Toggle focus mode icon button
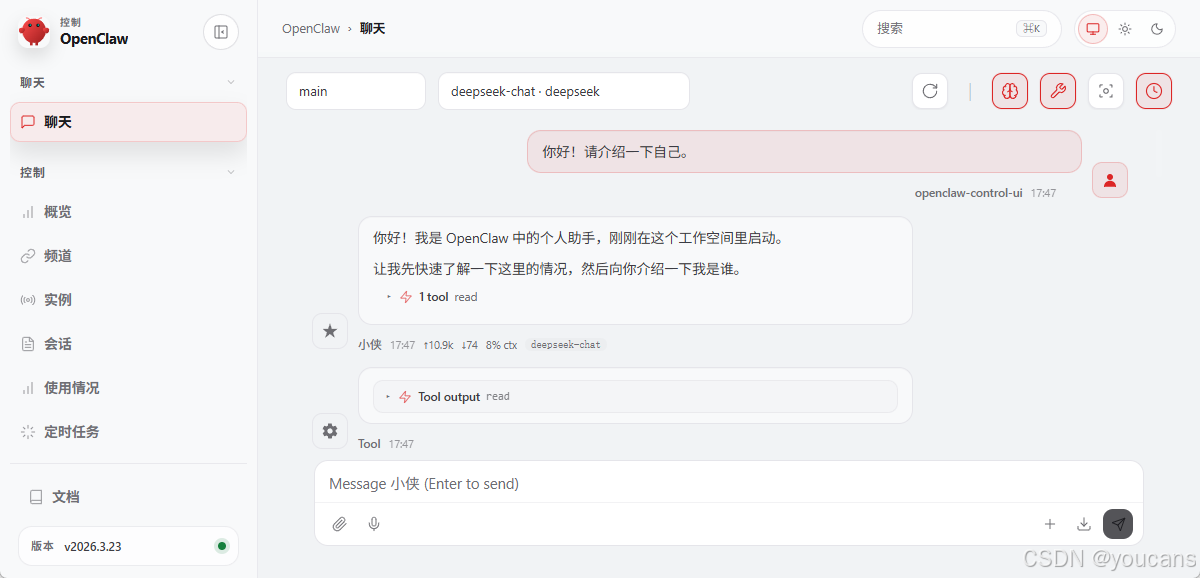 point(1106,91)
